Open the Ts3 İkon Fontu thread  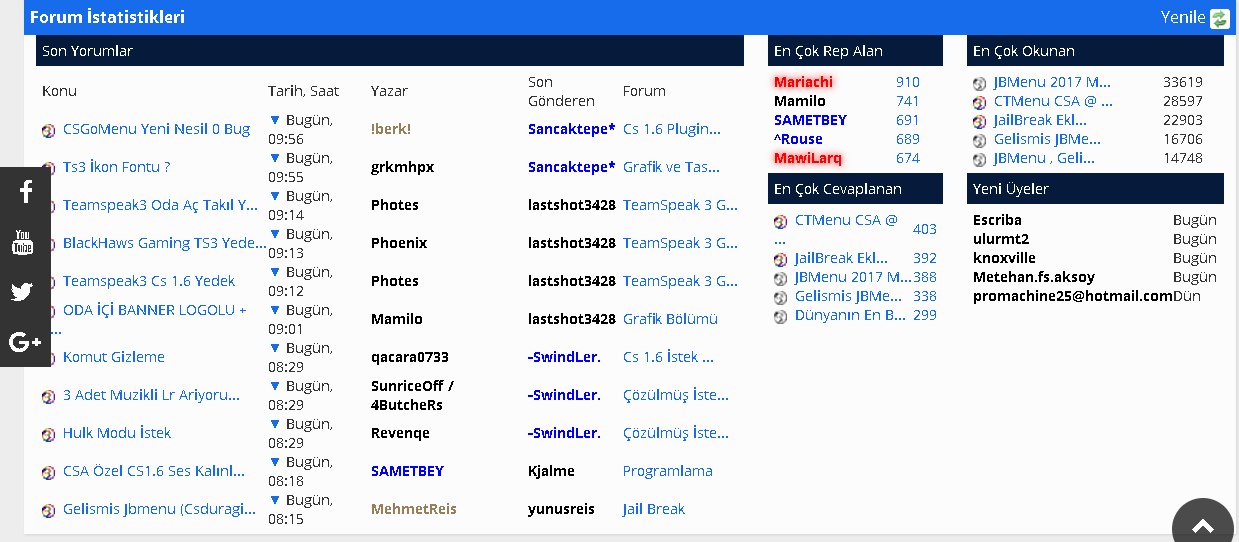116,167
